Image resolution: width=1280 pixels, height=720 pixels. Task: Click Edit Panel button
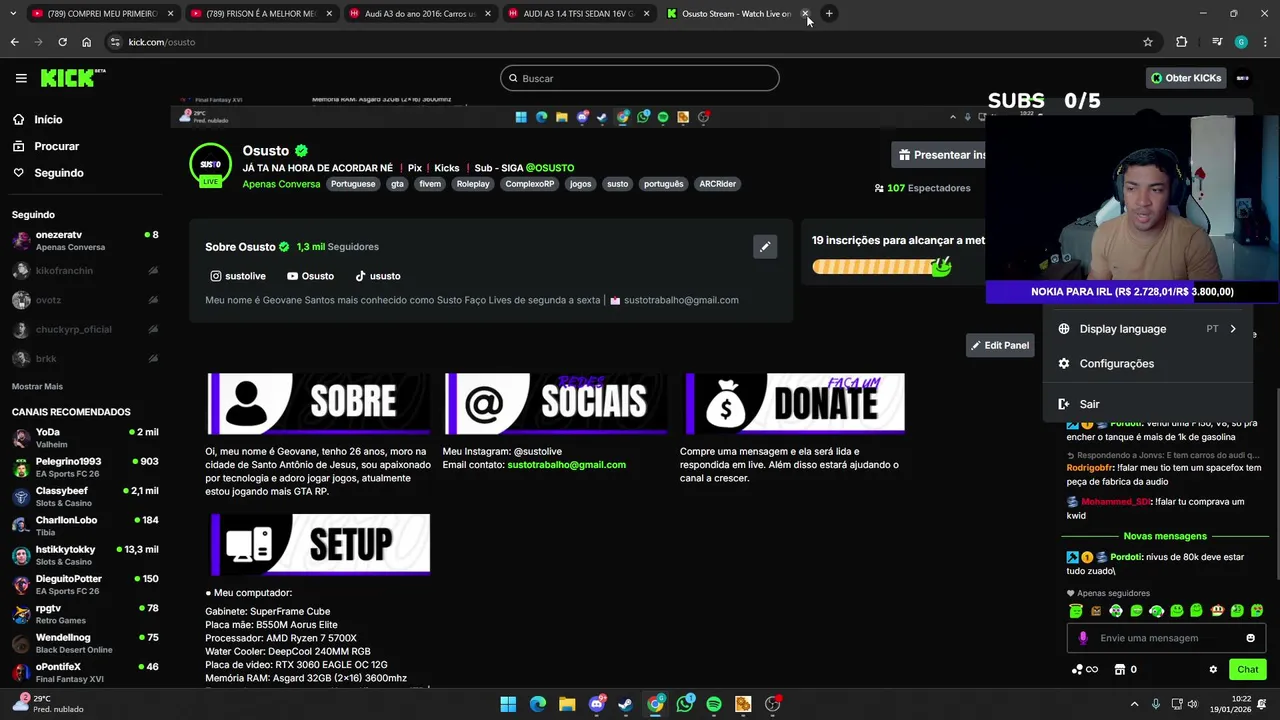point(1000,346)
